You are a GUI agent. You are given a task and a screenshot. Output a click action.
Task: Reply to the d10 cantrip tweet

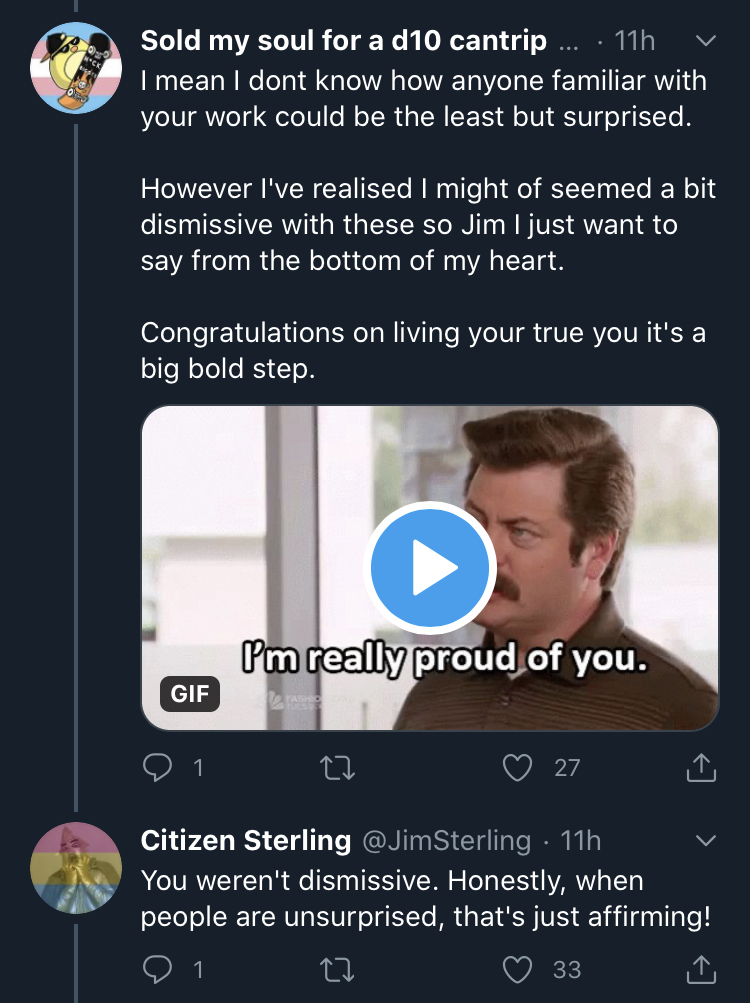pos(157,767)
